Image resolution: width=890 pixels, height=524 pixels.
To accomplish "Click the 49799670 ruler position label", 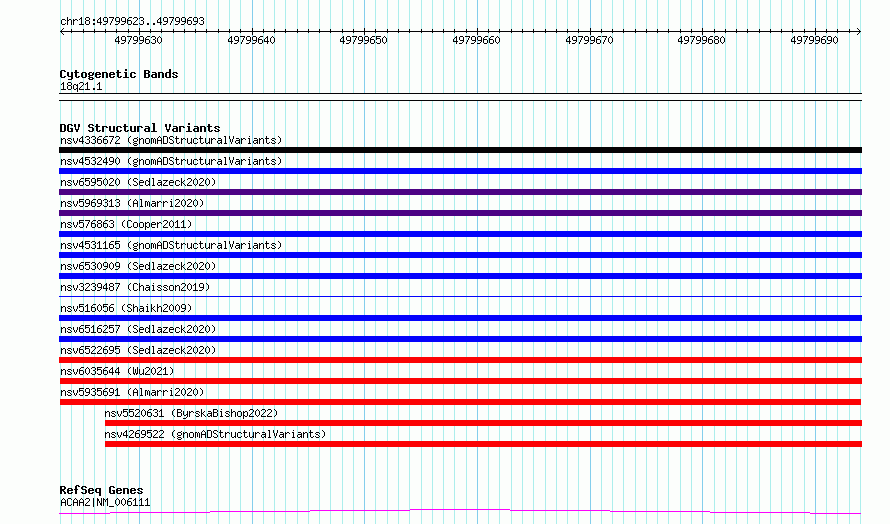I will point(589,40).
